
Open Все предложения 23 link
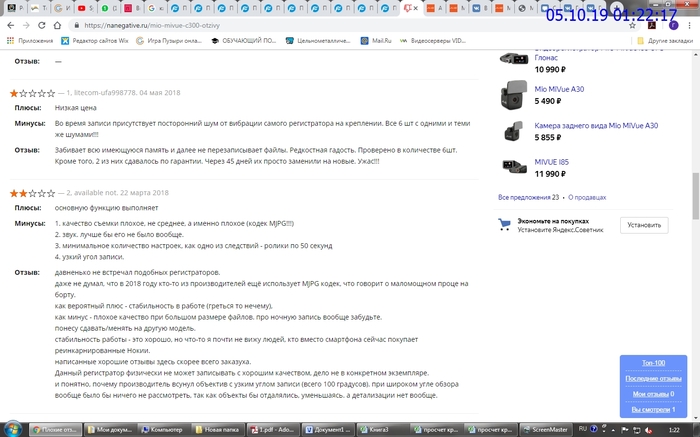pyautogui.click(x=529, y=197)
